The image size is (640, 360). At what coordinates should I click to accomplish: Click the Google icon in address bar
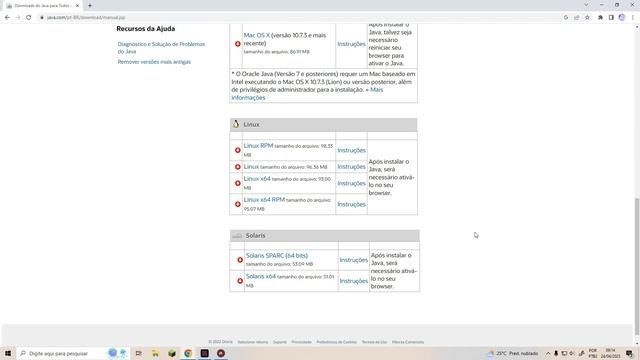tap(566, 18)
